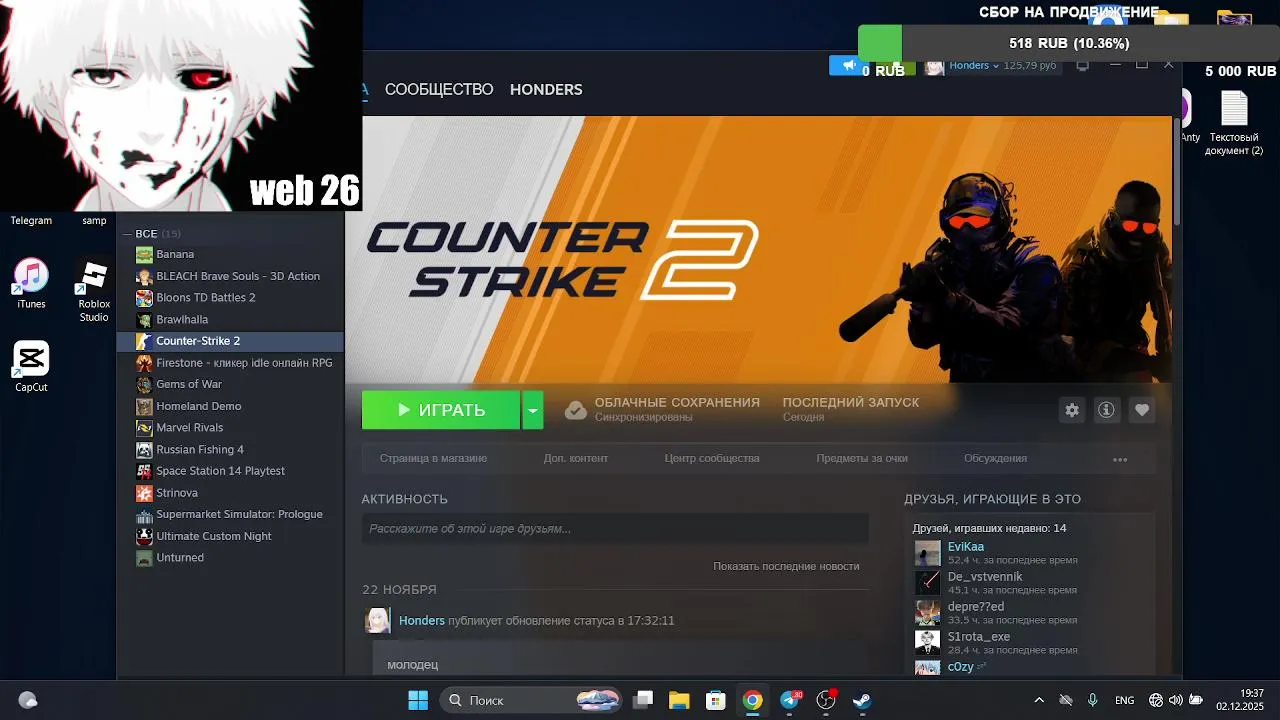Open Steam announcements megaphone button

(x=849, y=65)
